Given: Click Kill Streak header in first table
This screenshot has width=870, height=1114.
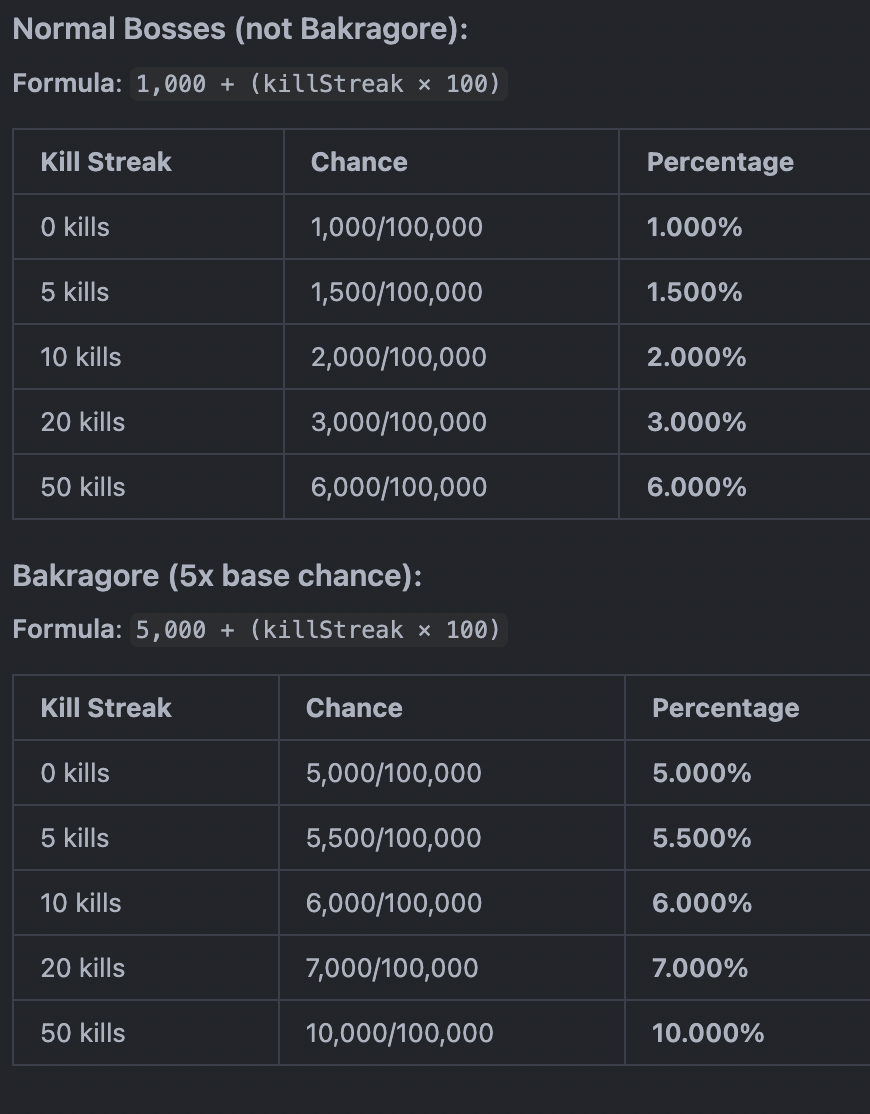Looking at the screenshot, I should tap(106, 162).
